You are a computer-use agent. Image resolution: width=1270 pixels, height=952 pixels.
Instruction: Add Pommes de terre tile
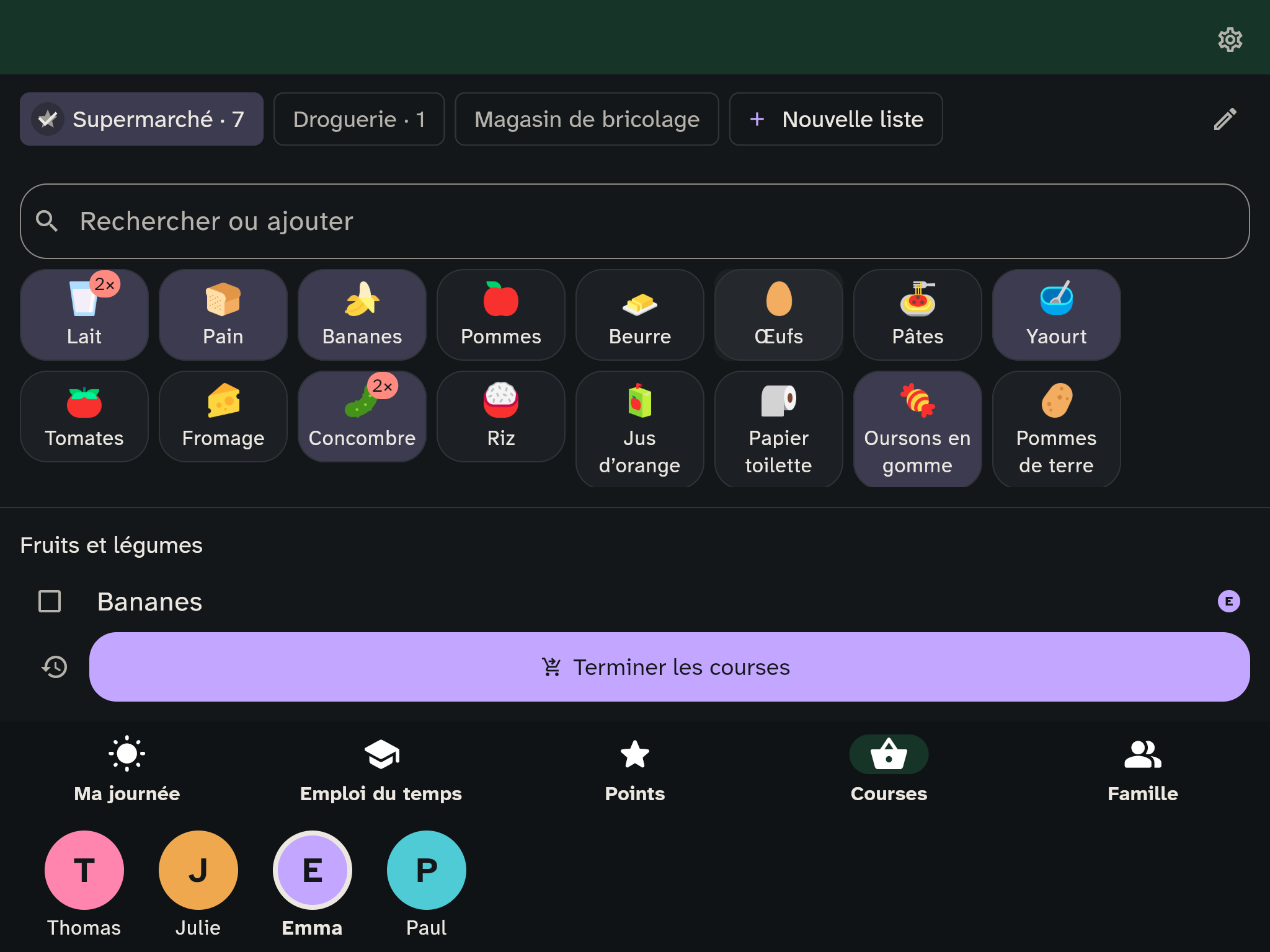pos(1057,429)
